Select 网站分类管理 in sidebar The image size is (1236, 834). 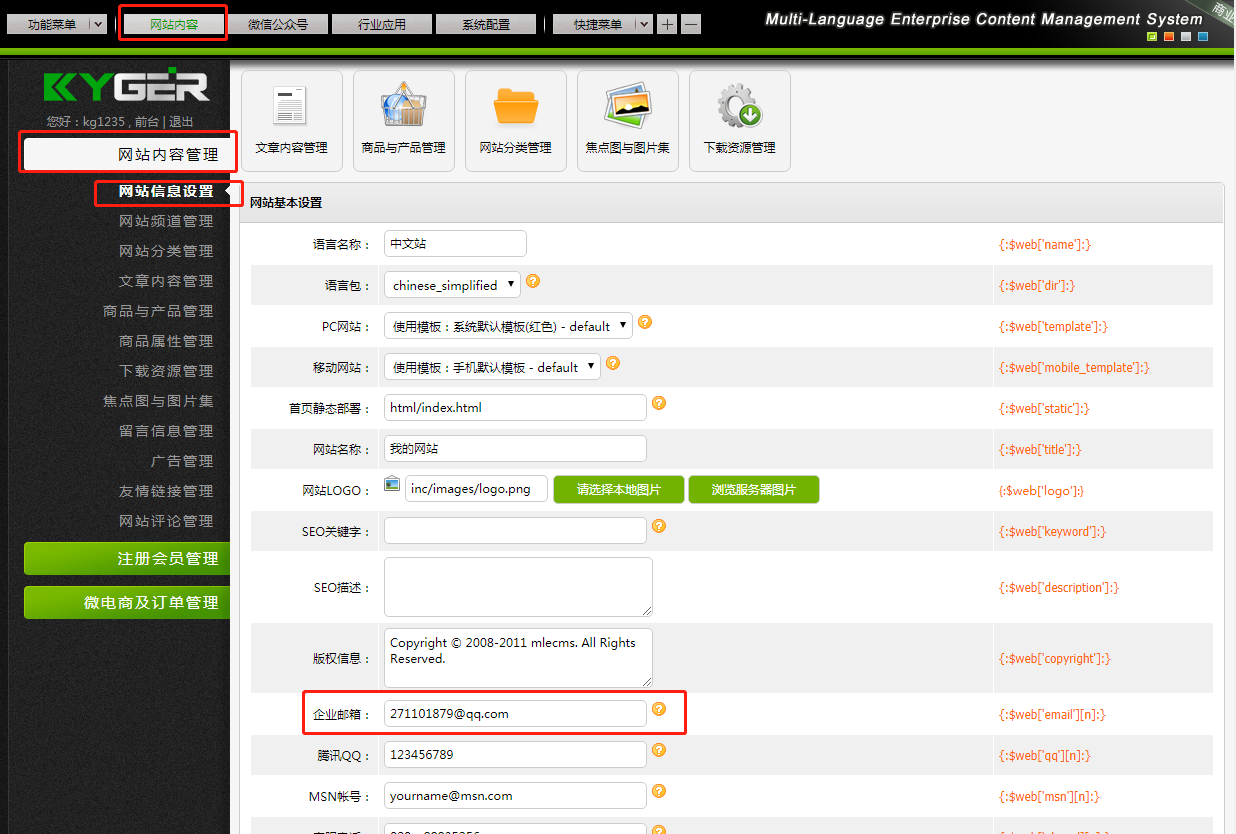166,251
